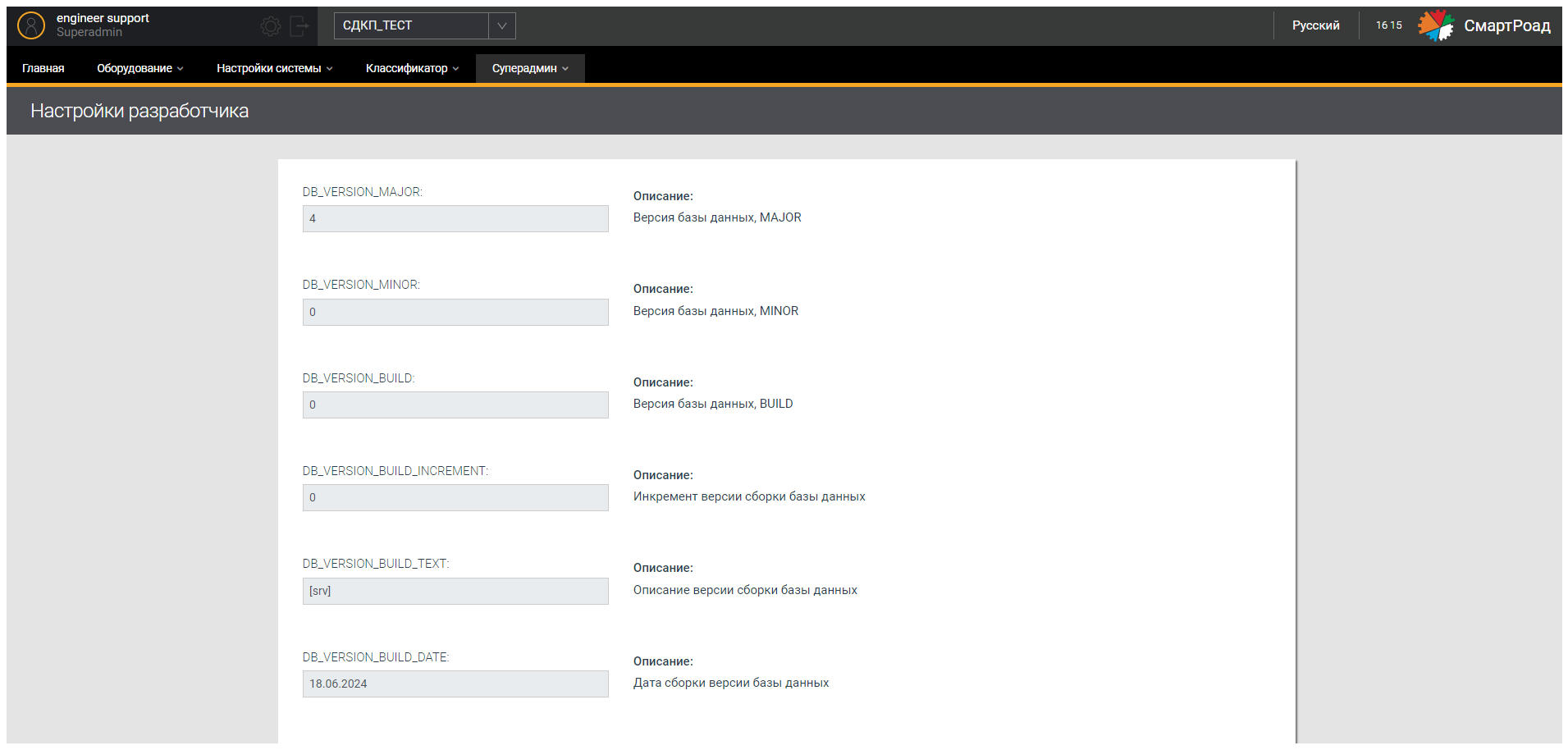Expand the Оборудование menu
The height and width of the screenshot is (750, 1568).
click(x=140, y=68)
